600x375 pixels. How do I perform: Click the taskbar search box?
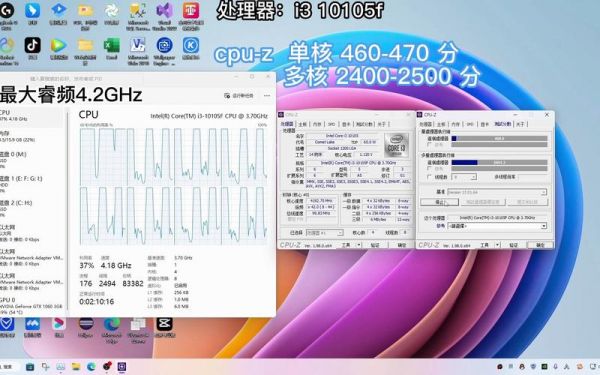pos(9,367)
